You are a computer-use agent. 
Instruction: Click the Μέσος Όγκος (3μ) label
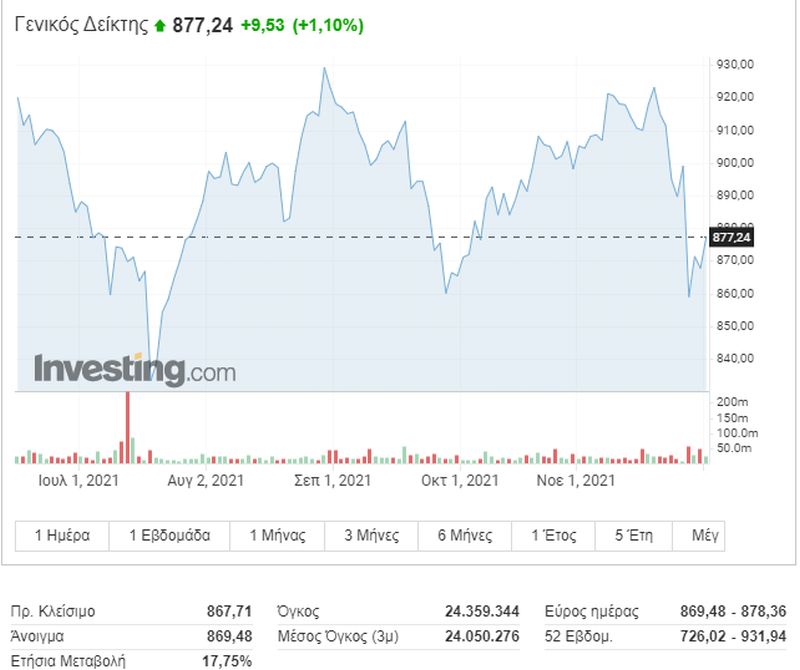(x=338, y=636)
